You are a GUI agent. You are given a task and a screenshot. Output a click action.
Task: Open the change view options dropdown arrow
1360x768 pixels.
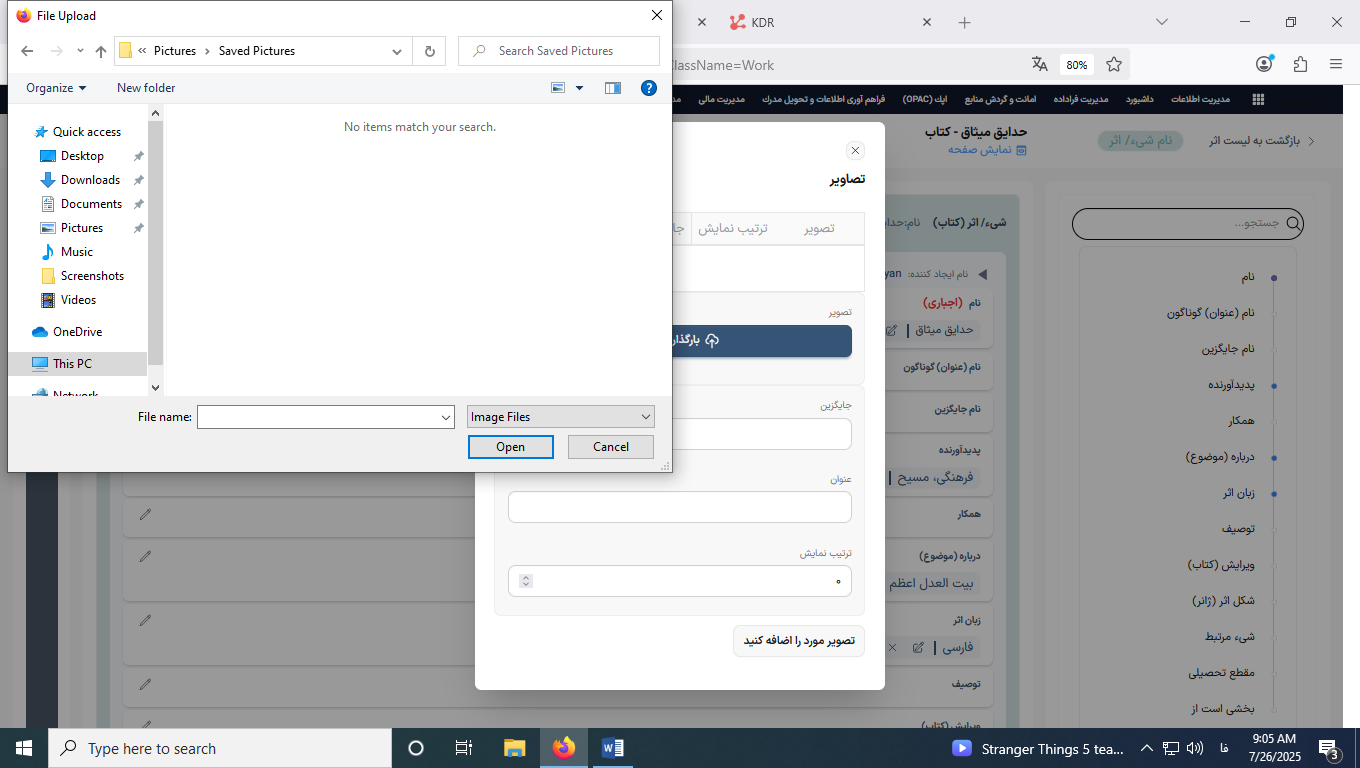click(x=579, y=88)
